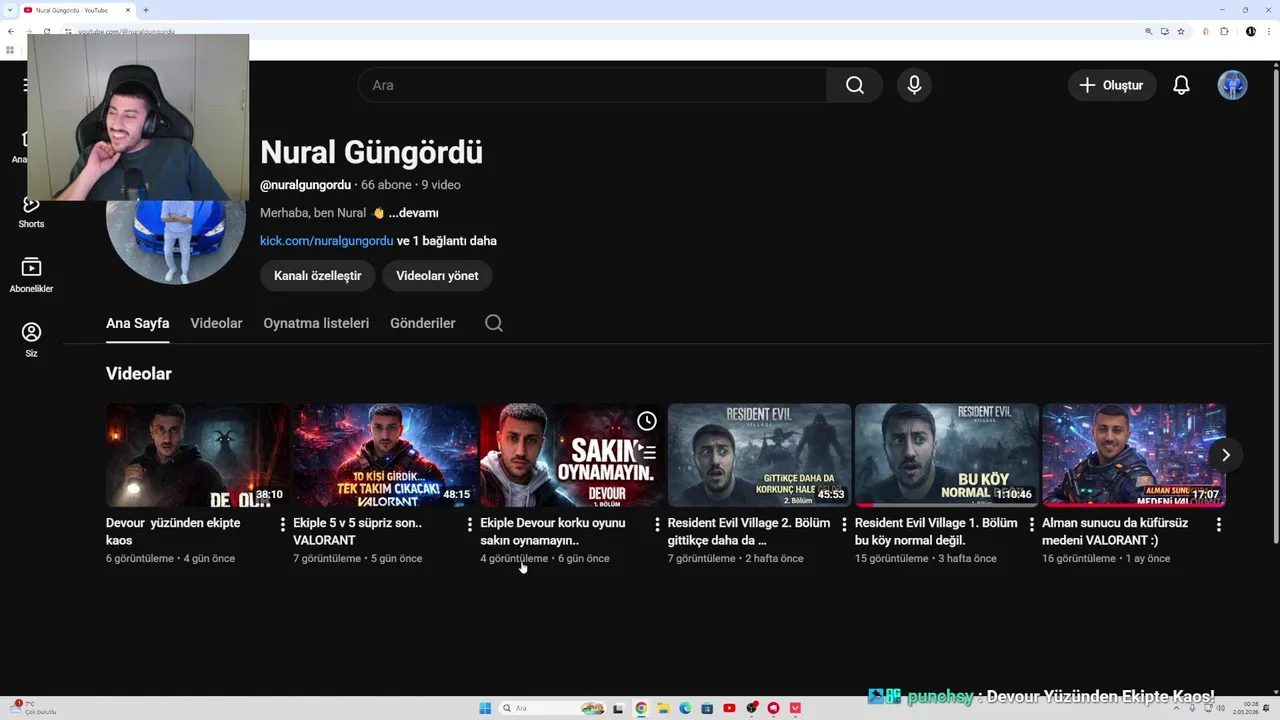Click the channel profile picture
This screenshot has height=720, width=1280.
coord(176,242)
